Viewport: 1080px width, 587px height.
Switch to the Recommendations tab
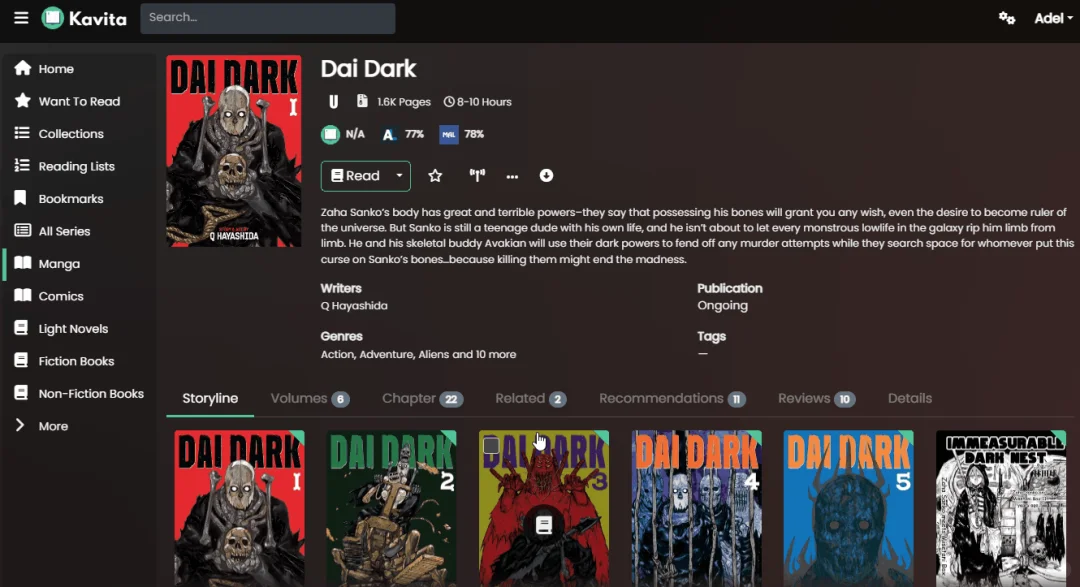pyautogui.click(x=672, y=399)
